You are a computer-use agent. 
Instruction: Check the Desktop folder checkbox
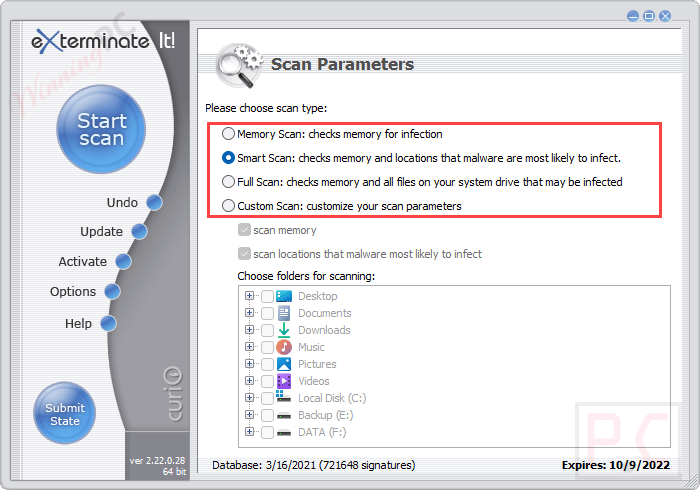[x=267, y=296]
